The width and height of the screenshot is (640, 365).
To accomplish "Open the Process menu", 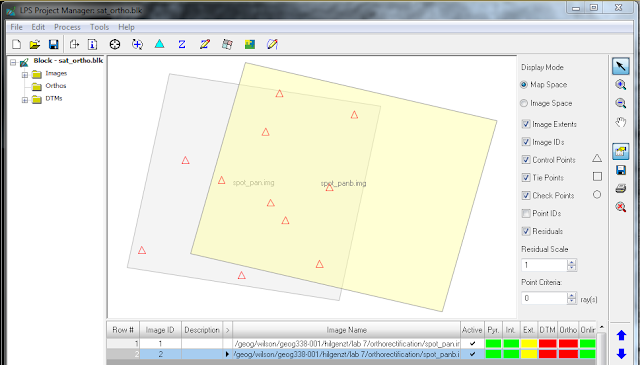I will (67, 27).
